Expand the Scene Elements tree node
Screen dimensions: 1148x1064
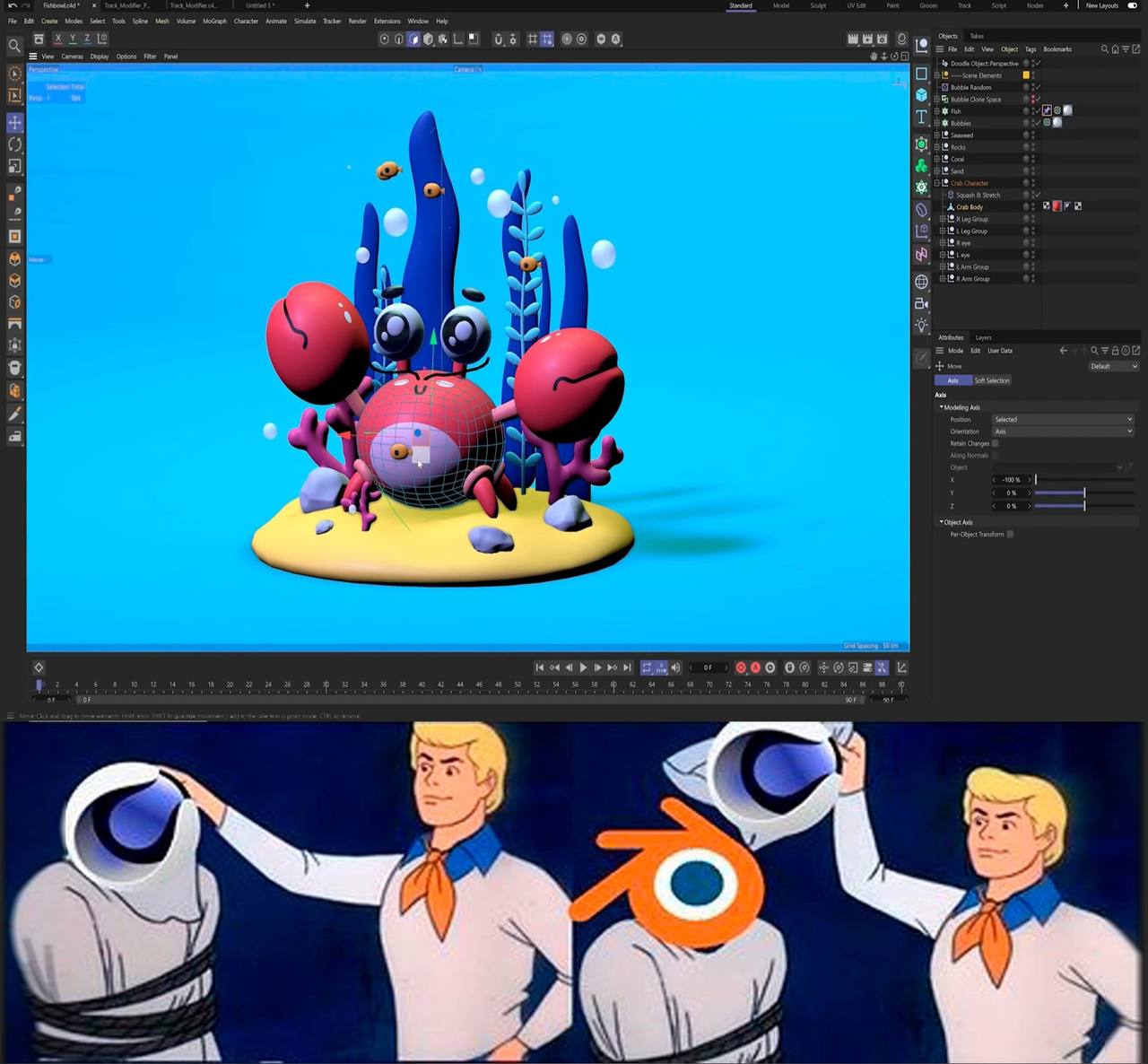pos(937,75)
